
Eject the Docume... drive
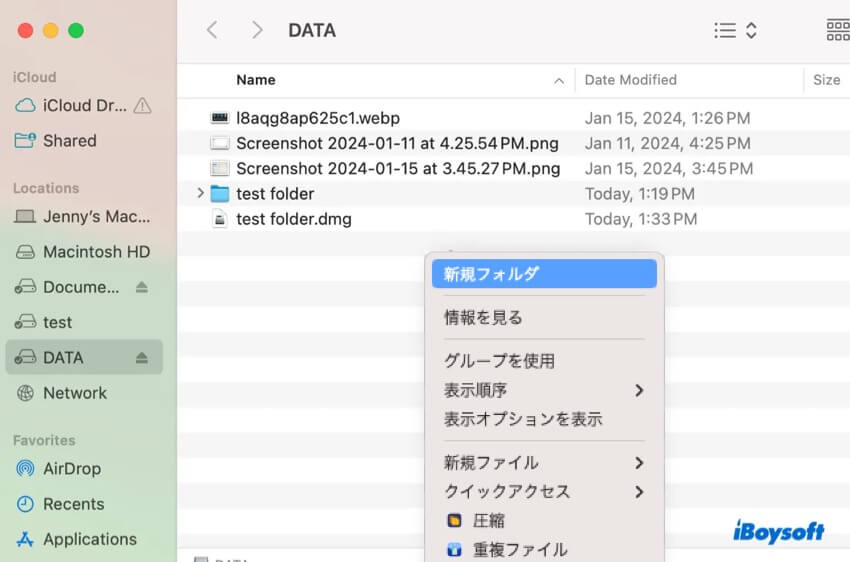(x=142, y=287)
